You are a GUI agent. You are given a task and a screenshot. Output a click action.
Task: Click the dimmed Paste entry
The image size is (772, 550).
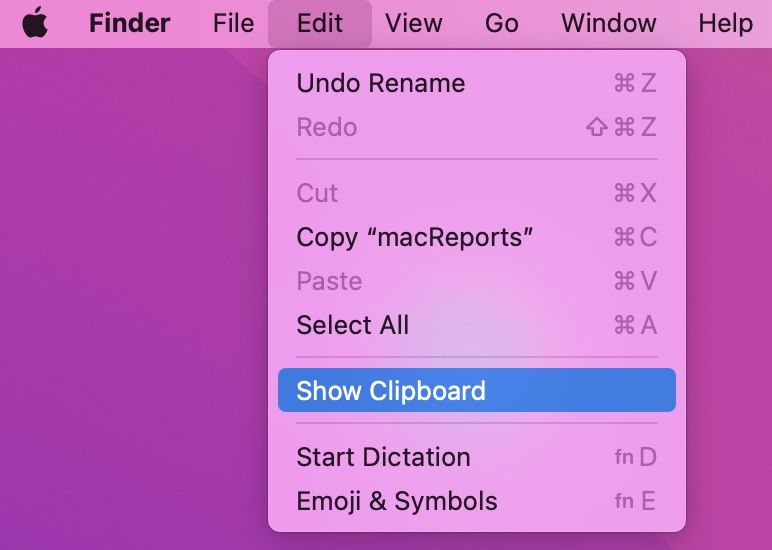(329, 281)
